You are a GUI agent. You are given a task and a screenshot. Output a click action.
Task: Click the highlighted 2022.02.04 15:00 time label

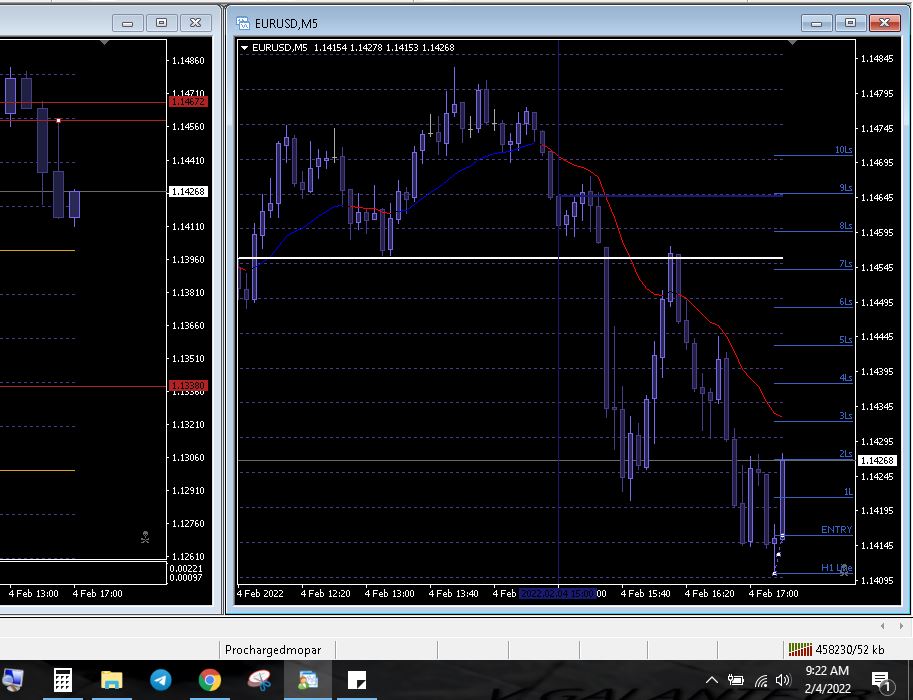[557, 593]
